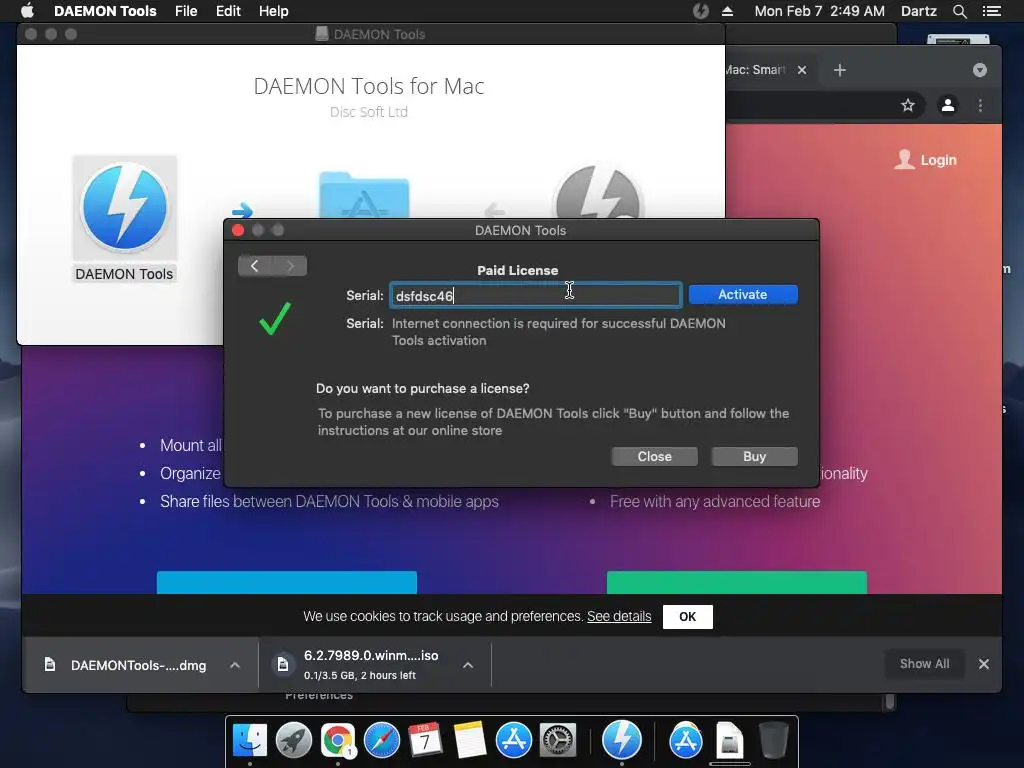Click the blue download button on webpage
This screenshot has height=768, width=1024.
click(287, 583)
